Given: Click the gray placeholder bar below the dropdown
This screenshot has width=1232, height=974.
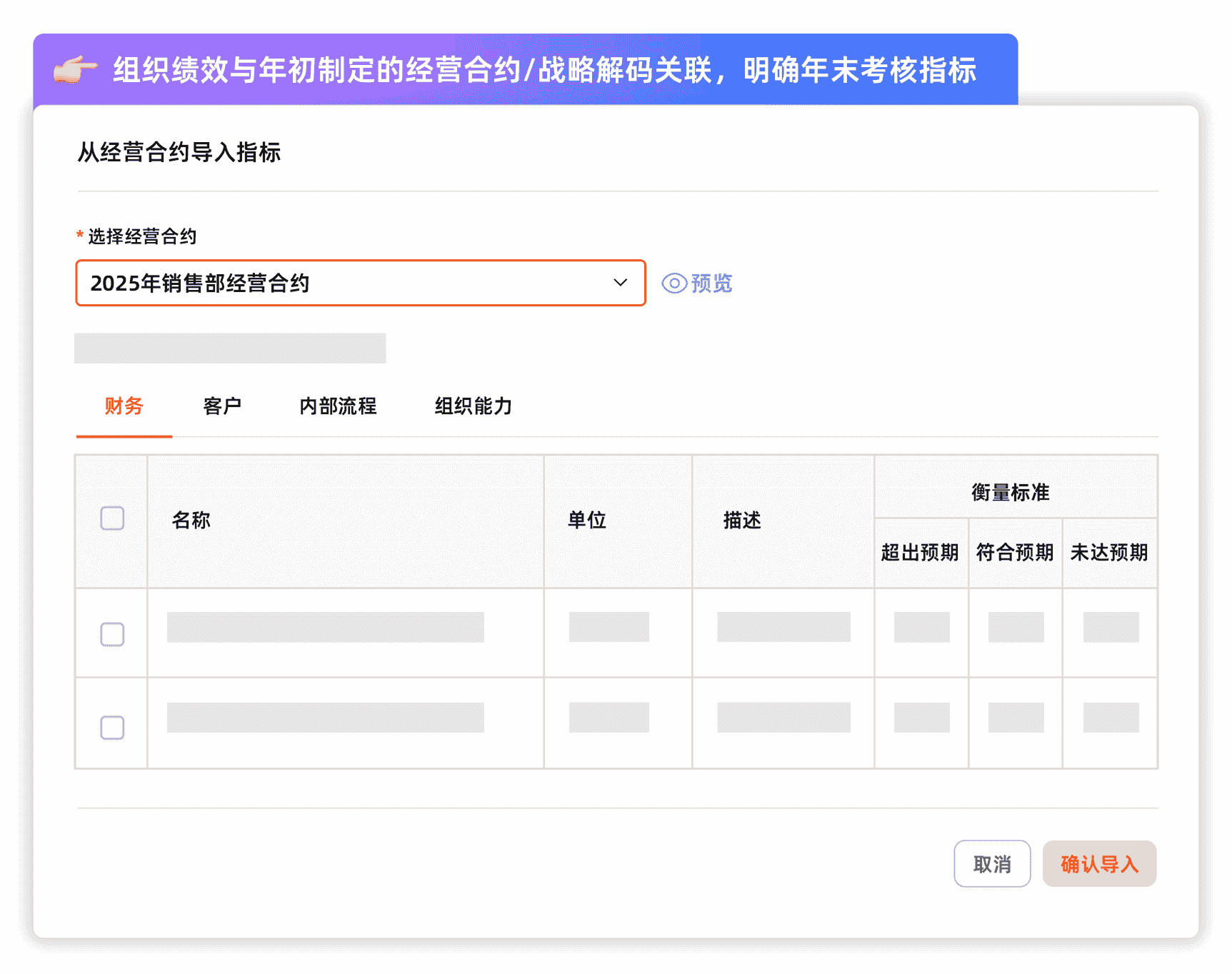Looking at the screenshot, I should click(230, 348).
